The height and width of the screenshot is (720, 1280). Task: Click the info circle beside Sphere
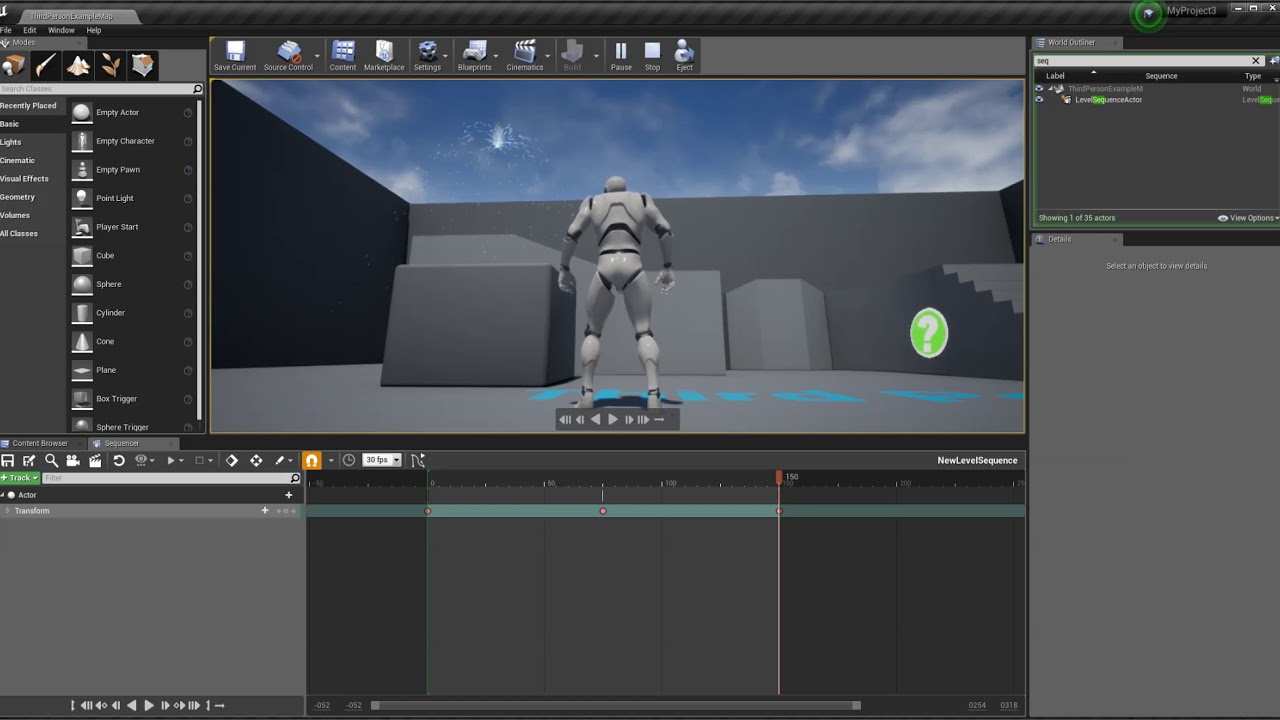point(188,285)
